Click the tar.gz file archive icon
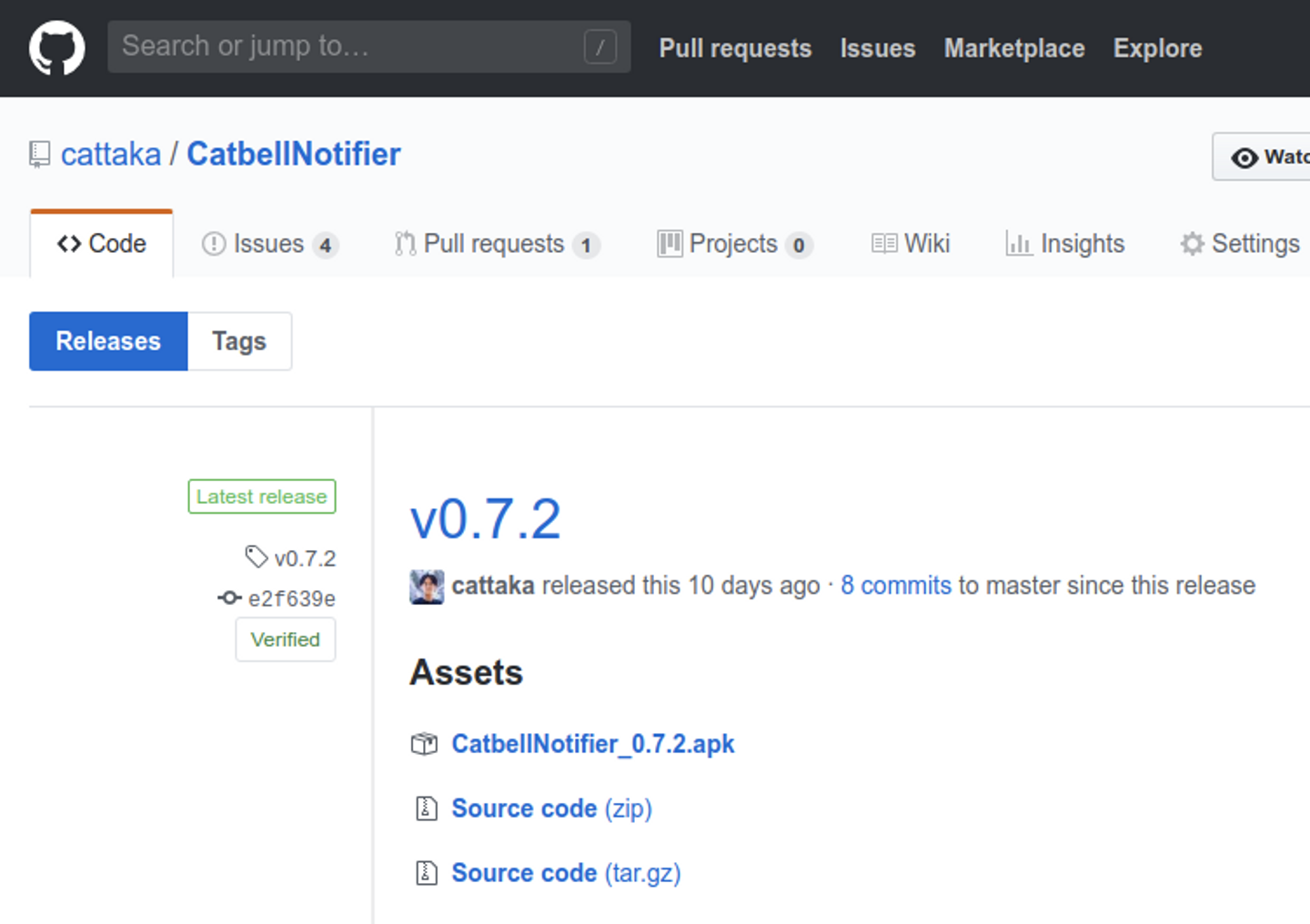This screenshot has width=1310, height=924. tap(426, 872)
